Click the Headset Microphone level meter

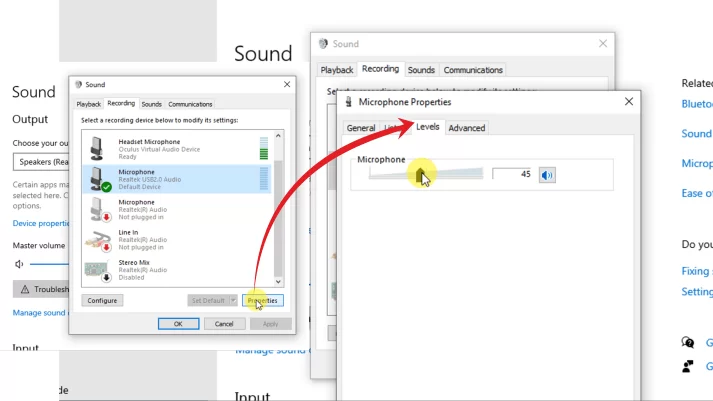[x=264, y=148]
